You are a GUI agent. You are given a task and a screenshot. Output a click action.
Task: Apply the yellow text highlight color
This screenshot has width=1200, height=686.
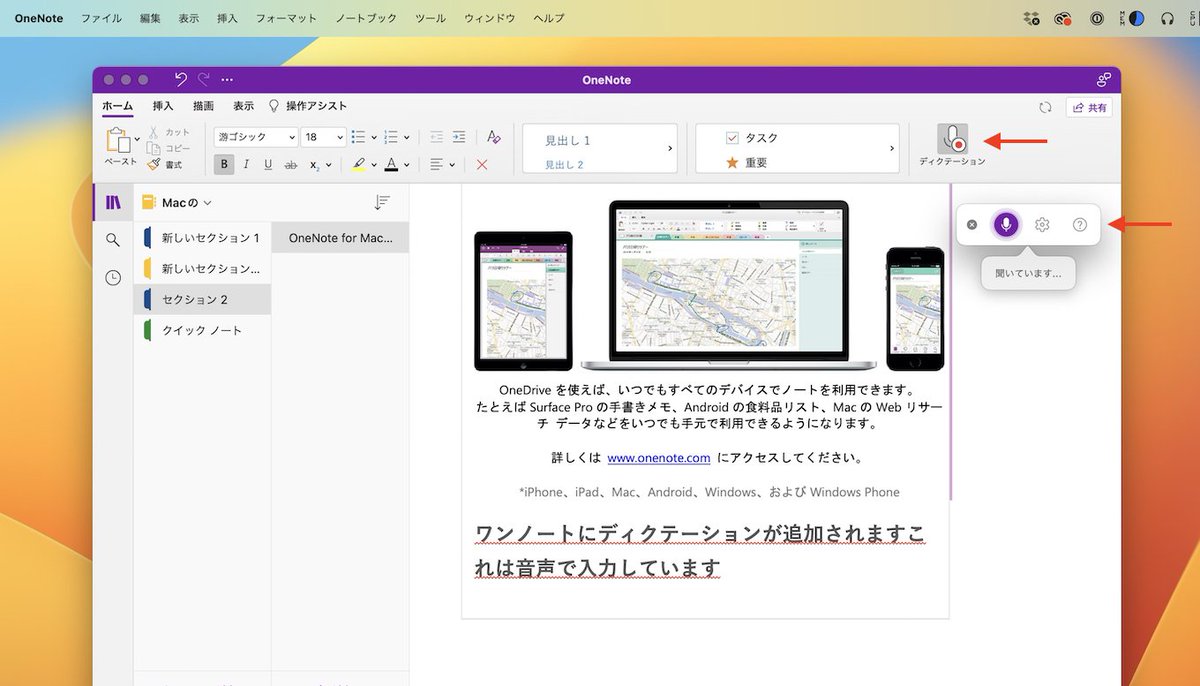(359, 165)
